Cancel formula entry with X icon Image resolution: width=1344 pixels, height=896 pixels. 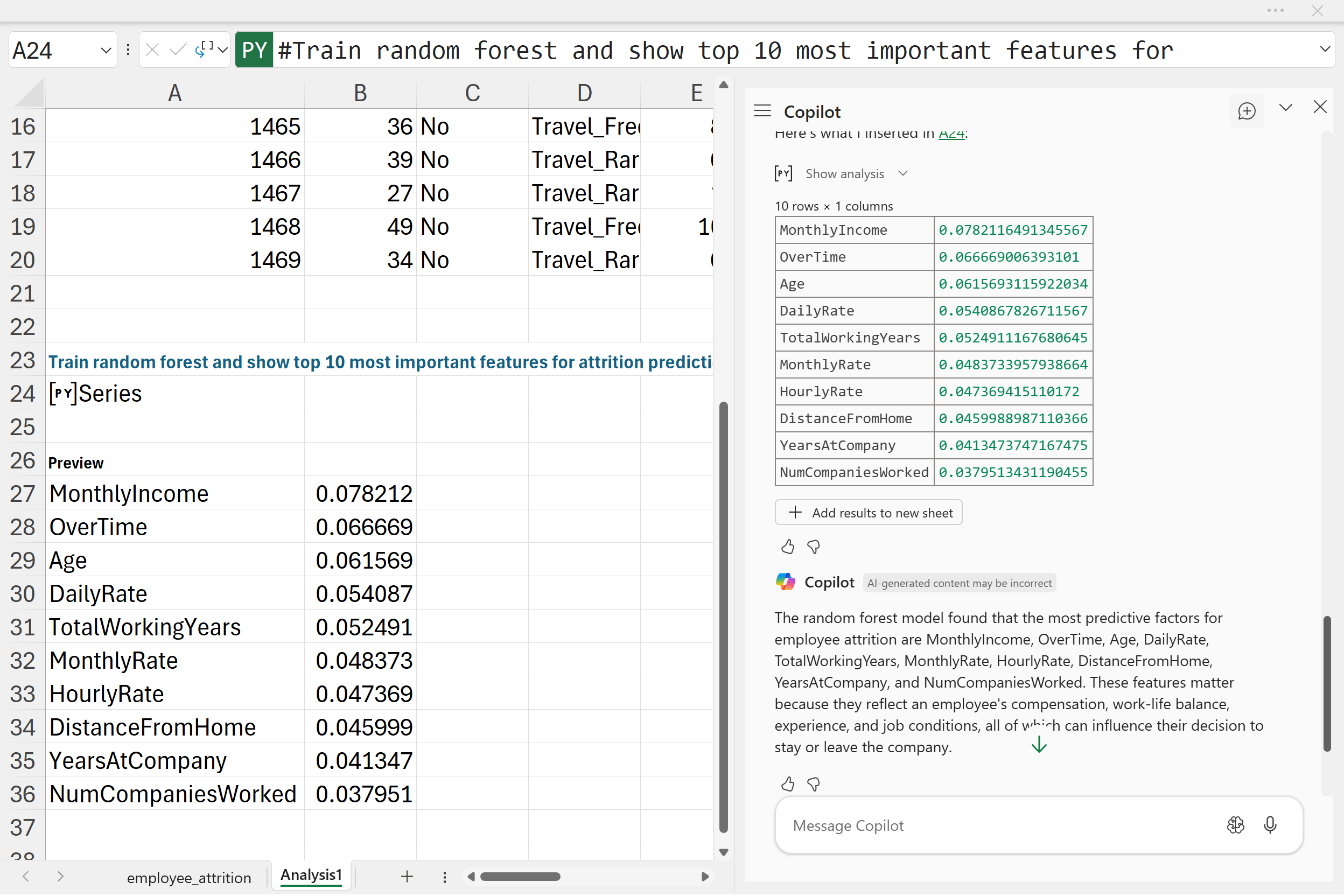(x=152, y=50)
